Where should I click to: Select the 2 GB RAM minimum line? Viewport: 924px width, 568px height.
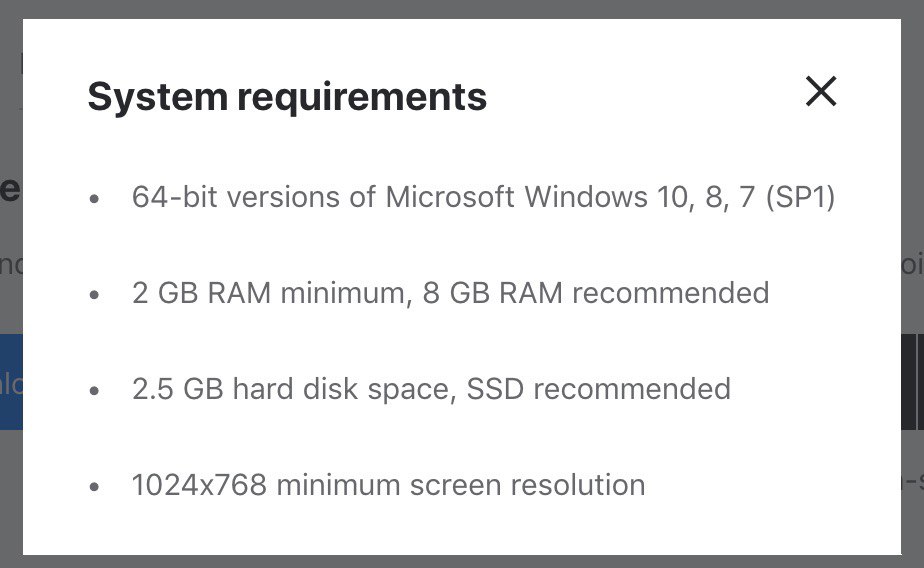coord(450,293)
